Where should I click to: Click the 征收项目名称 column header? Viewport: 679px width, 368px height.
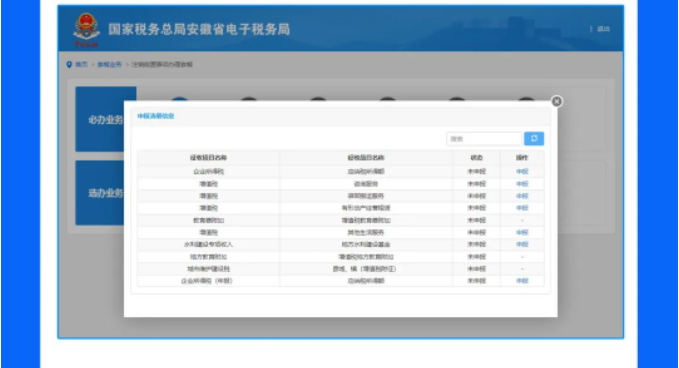208,158
